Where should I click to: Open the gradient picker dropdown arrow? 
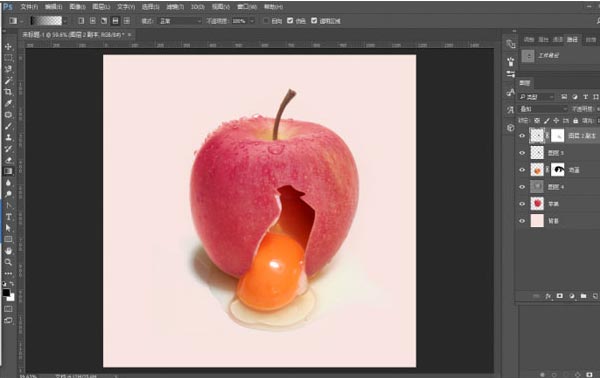point(65,21)
